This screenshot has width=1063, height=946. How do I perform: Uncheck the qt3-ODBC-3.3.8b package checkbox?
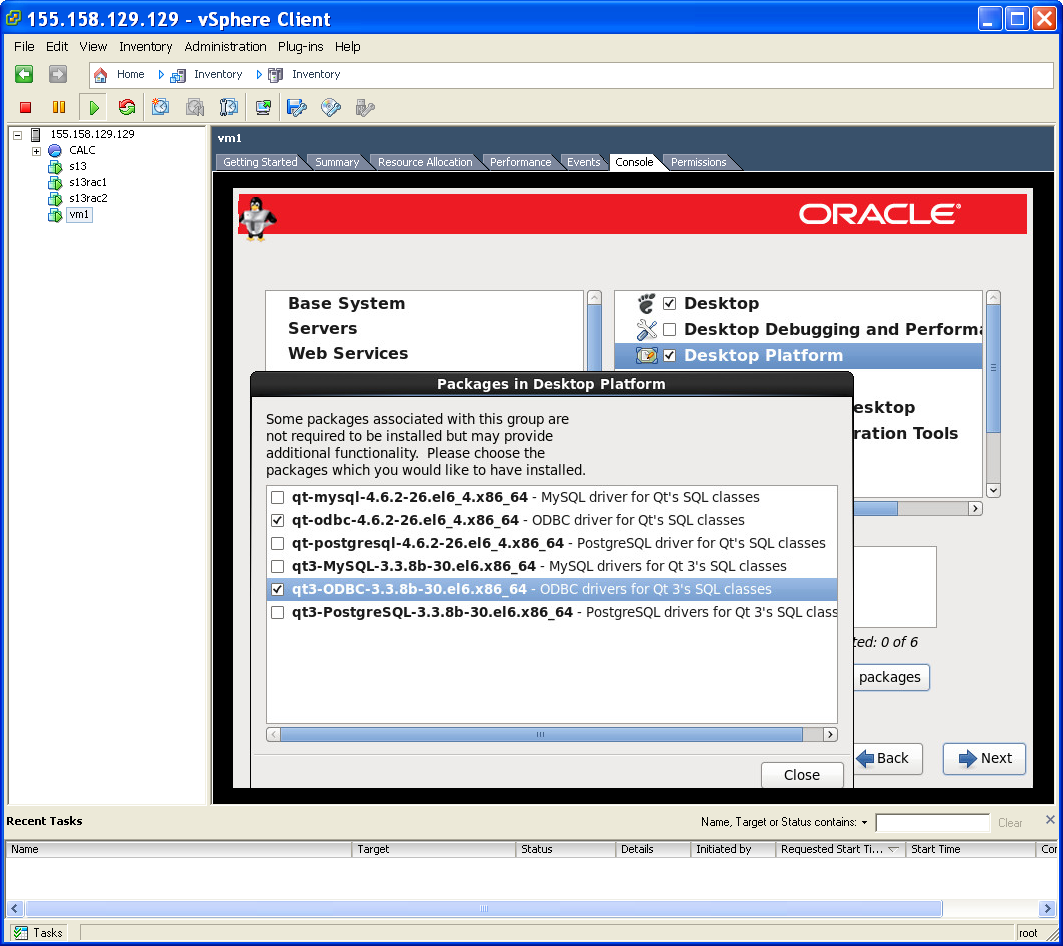click(x=277, y=589)
